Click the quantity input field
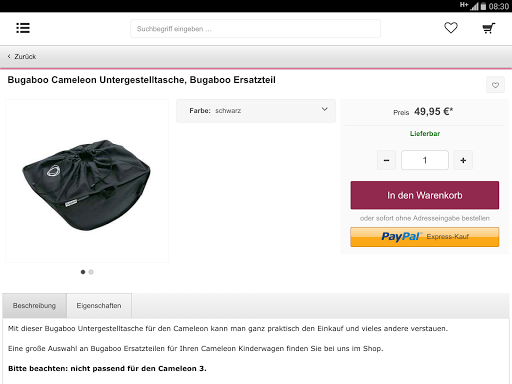 [x=425, y=160]
